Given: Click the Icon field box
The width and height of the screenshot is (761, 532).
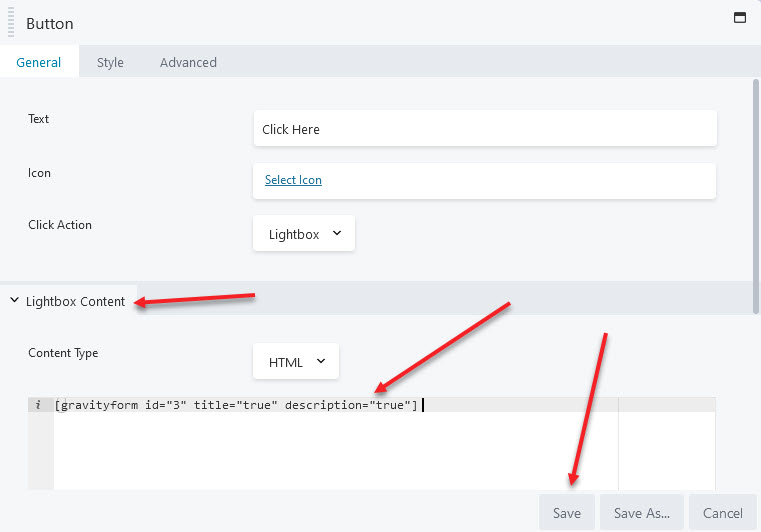Looking at the screenshot, I should tap(484, 181).
